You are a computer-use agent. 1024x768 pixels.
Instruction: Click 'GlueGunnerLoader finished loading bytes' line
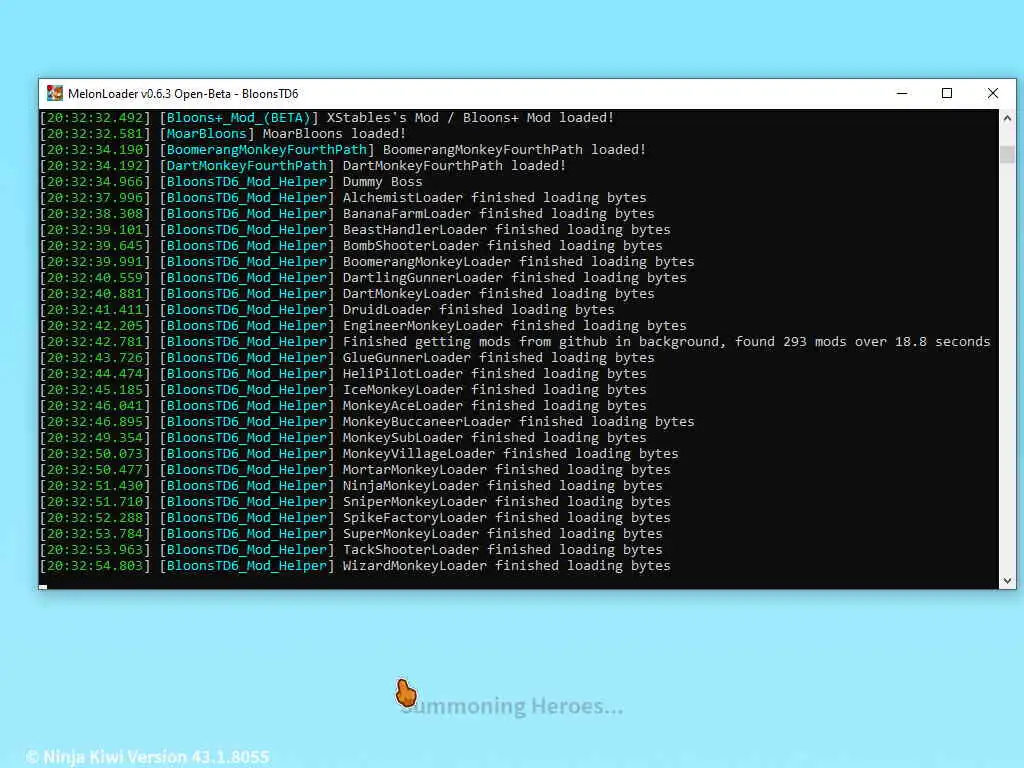(498, 357)
